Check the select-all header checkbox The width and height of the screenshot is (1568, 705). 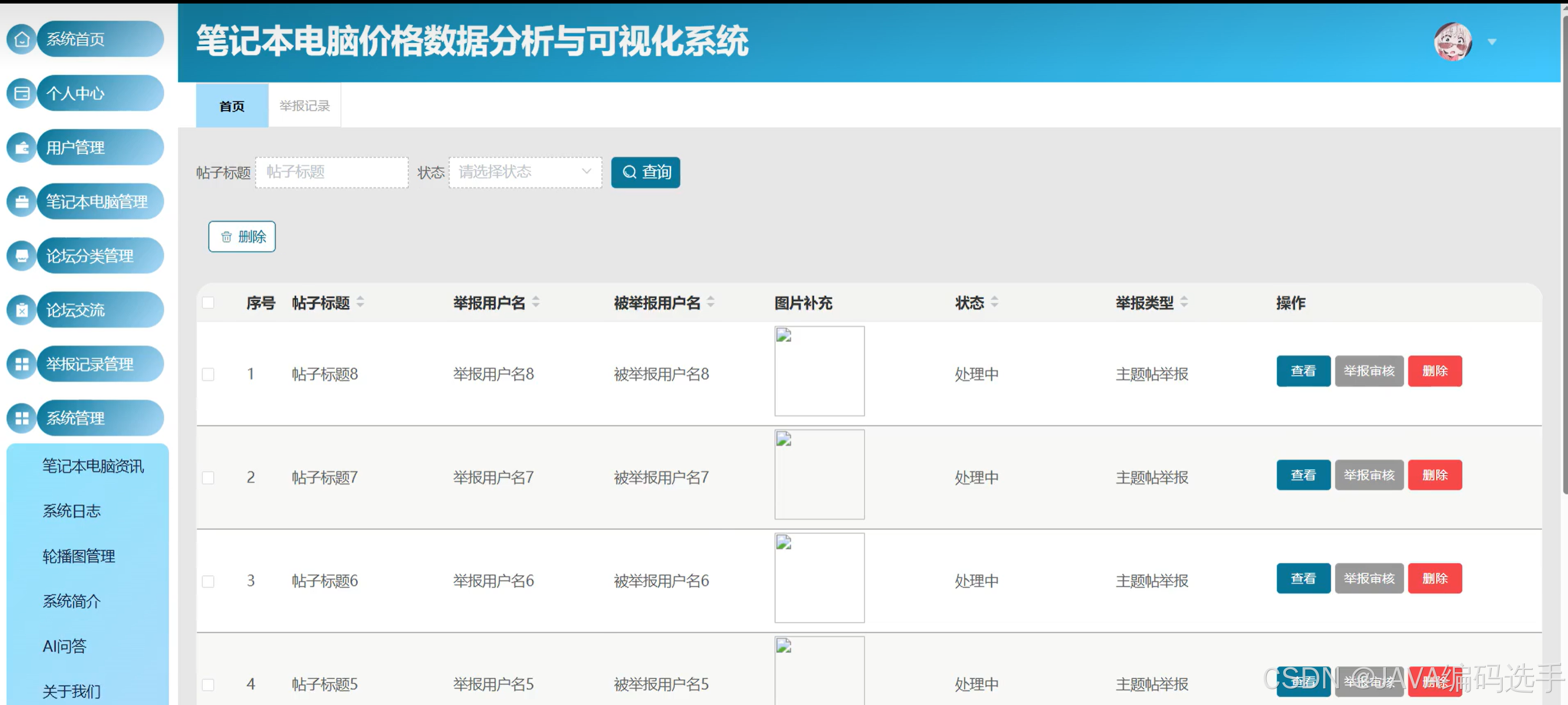(x=208, y=303)
